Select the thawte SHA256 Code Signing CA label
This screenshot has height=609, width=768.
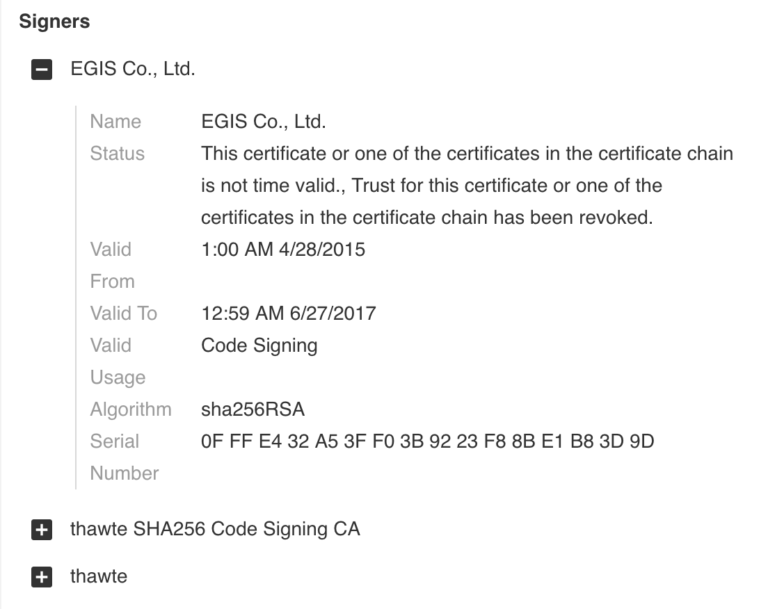point(215,529)
